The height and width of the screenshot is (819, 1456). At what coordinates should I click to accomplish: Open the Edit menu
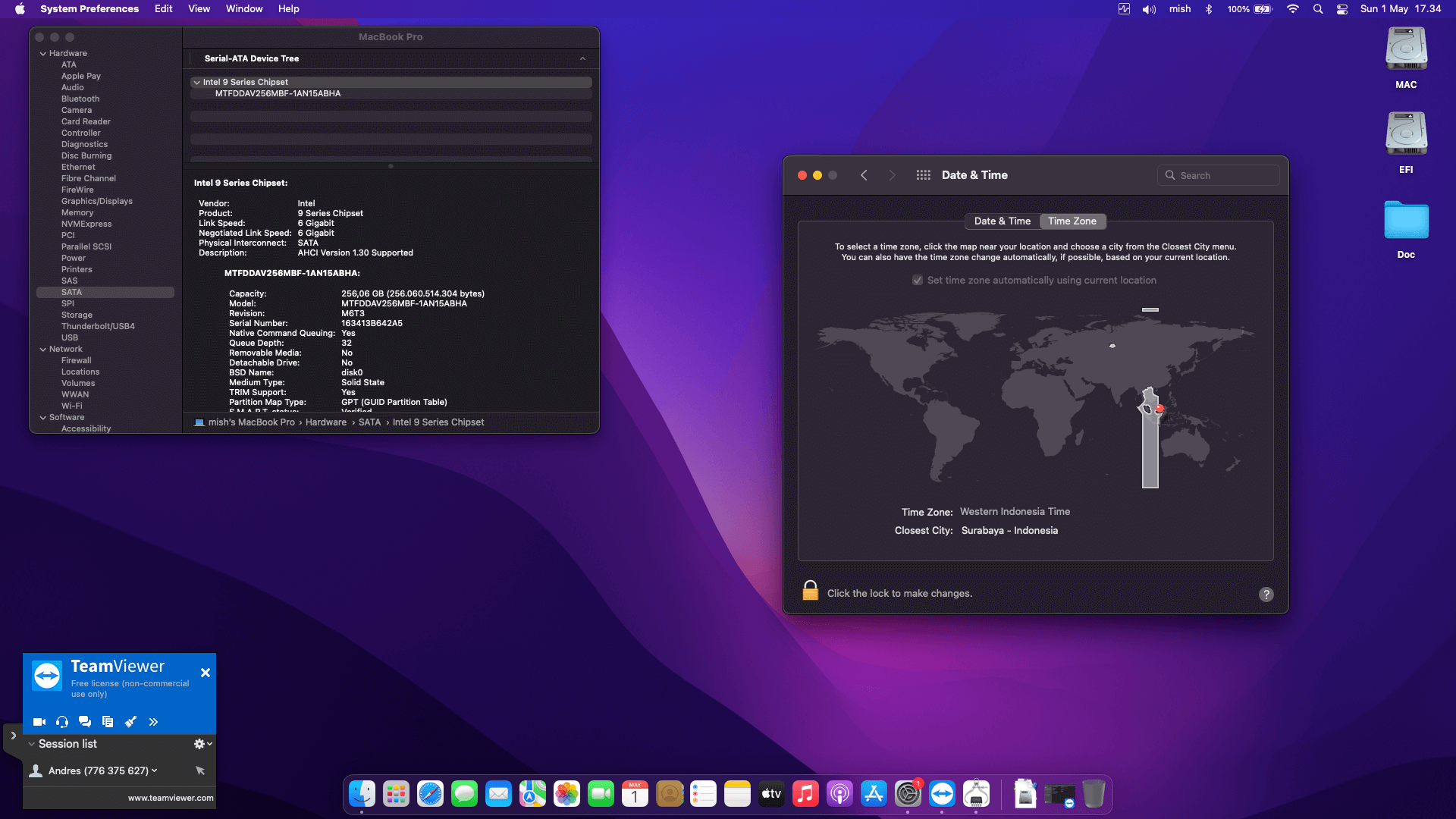point(163,9)
